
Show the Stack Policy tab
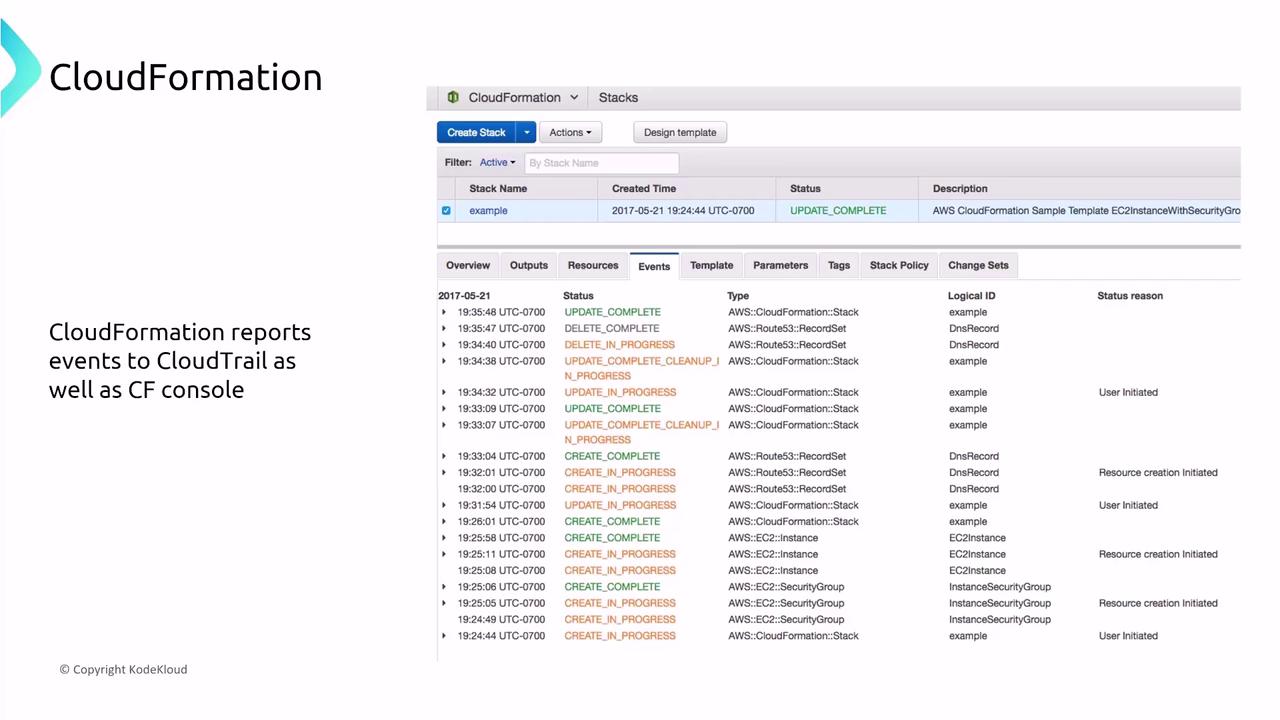tap(899, 265)
